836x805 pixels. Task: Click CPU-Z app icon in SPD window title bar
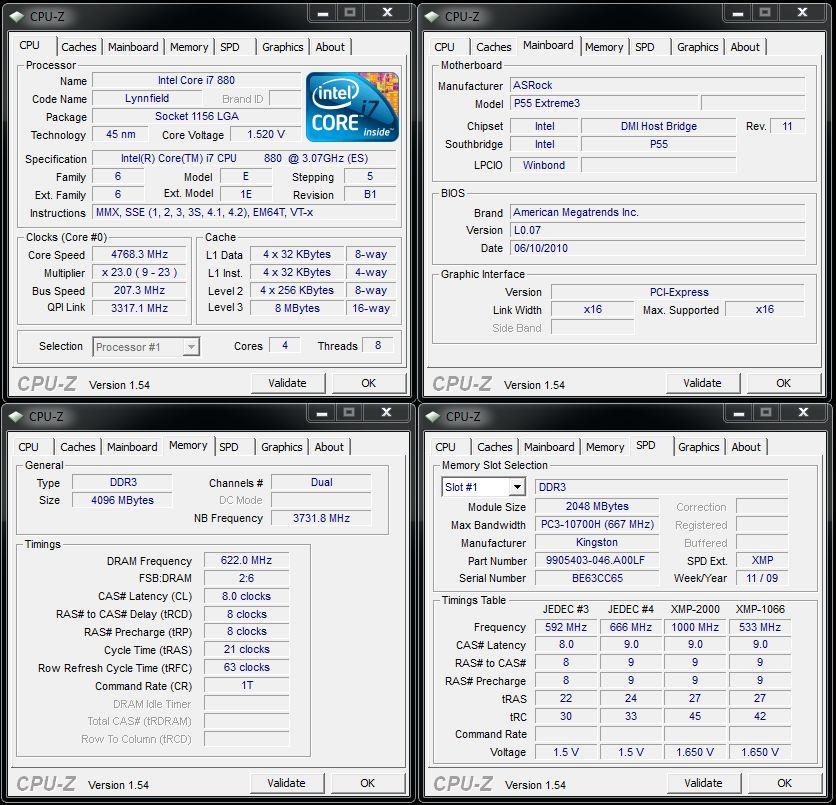click(x=433, y=416)
